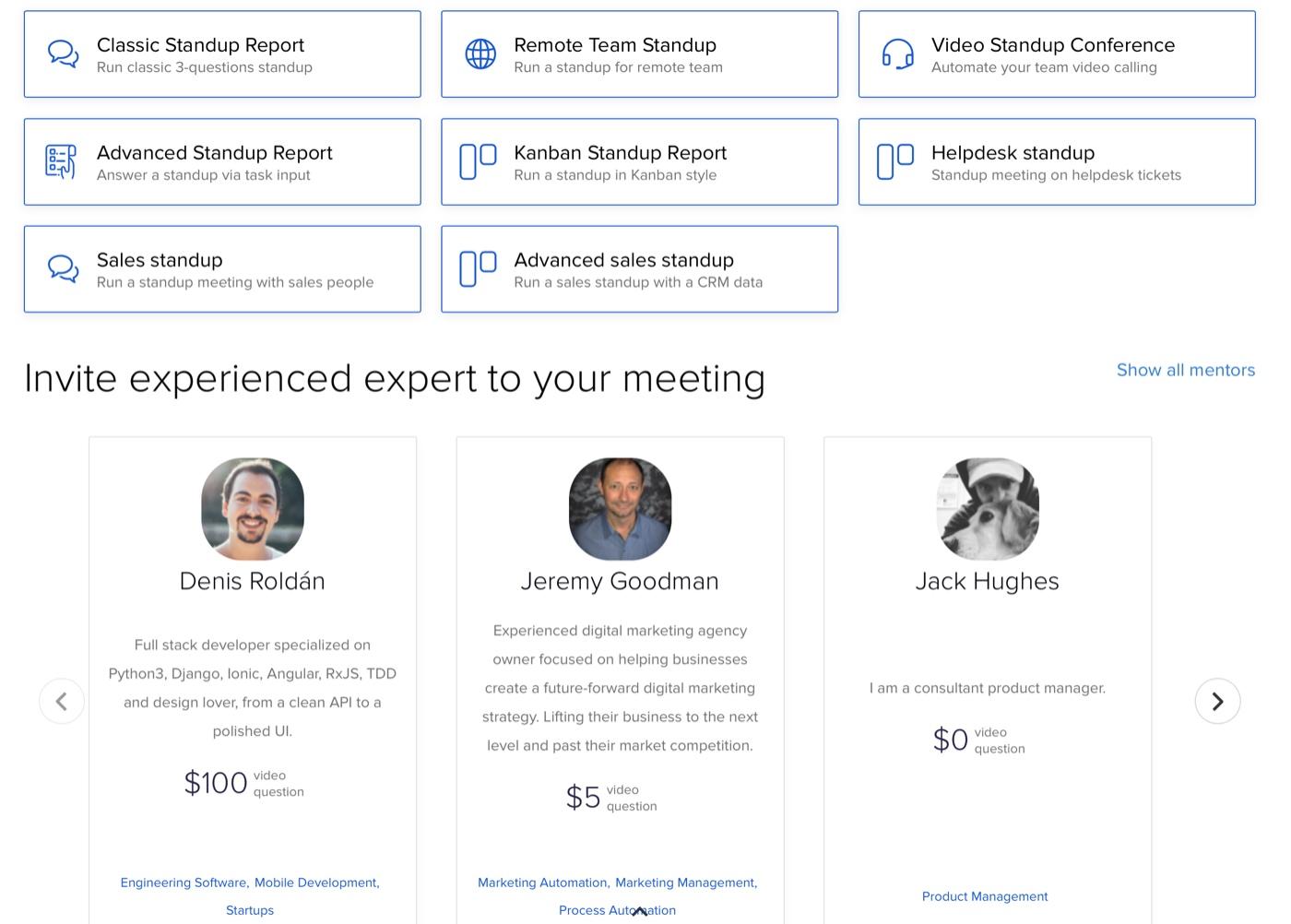Follow the Marketing Automation tag
Screen dimensions: 1291x924
point(543,883)
